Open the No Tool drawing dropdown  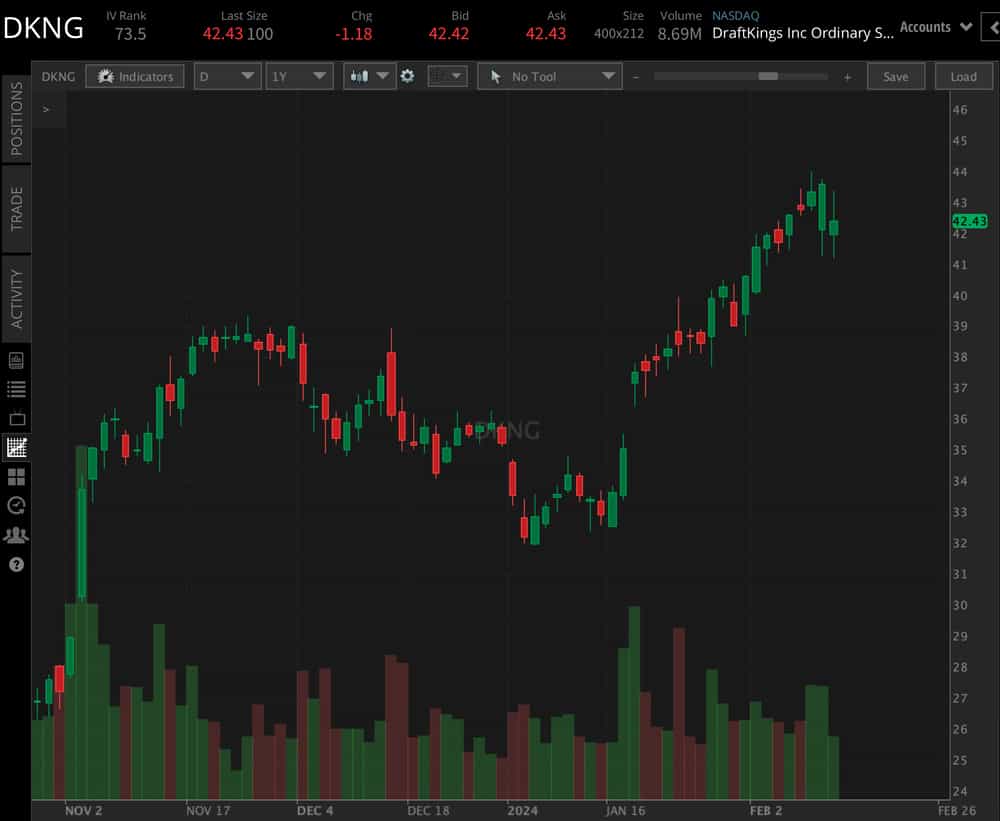click(x=550, y=77)
